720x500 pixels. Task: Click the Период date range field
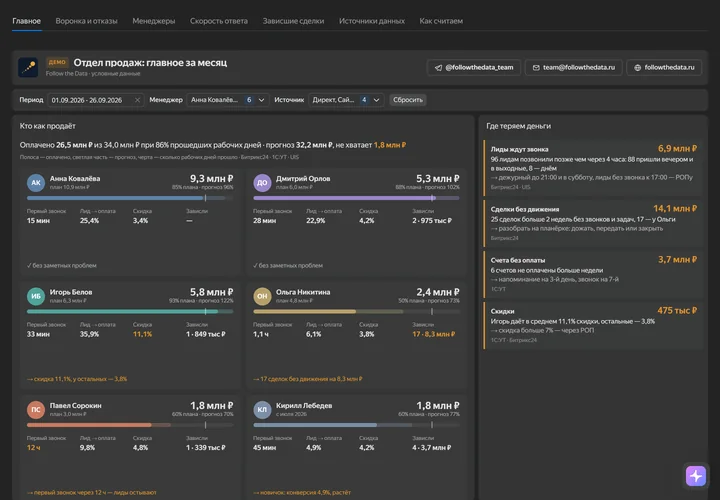(x=96, y=100)
